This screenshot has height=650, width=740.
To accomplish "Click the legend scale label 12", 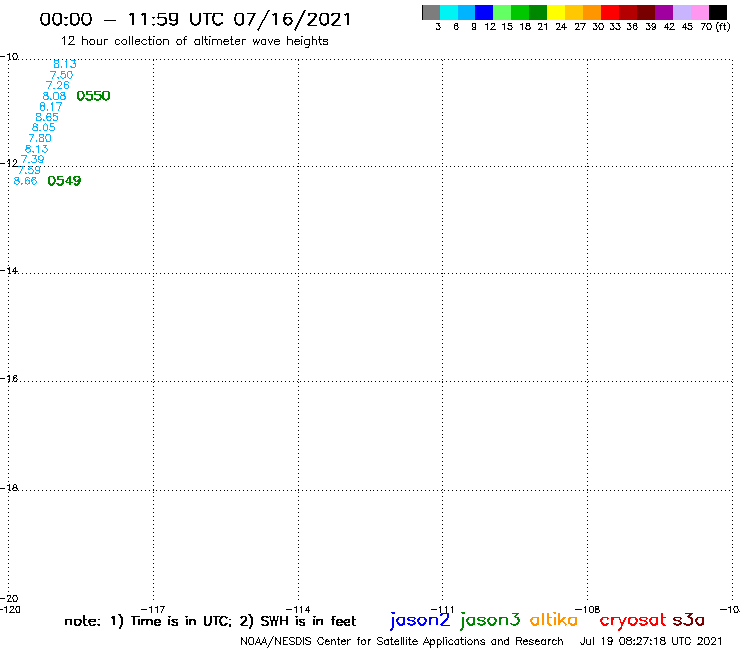I will point(490,27).
